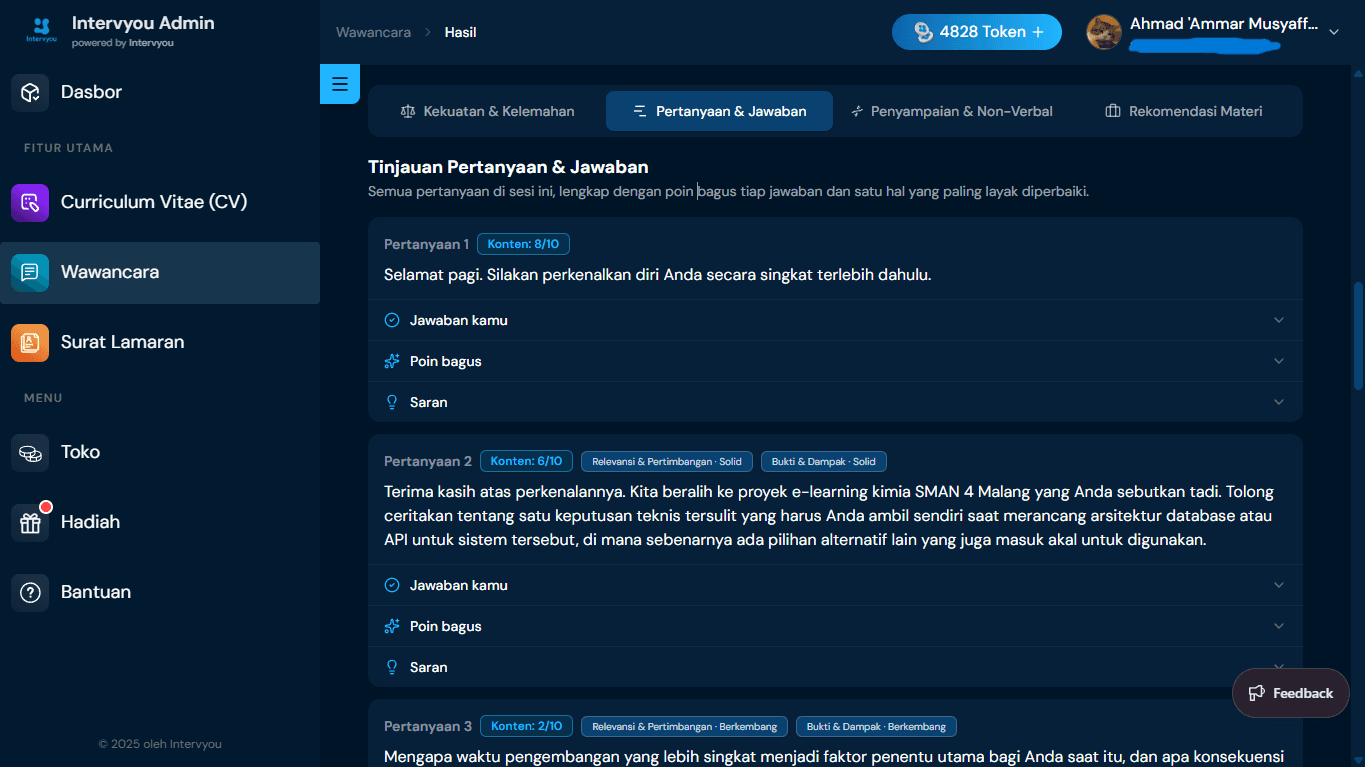This screenshot has height=767, width=1365.
Task: Open Toko menu item
Action: click(x=160, y=452)
